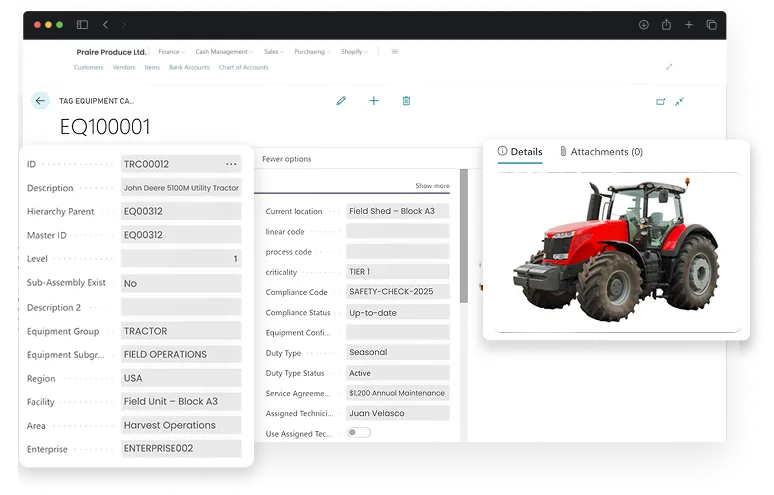Viewport: 774px width, 495px height.
Task: Open the Chart of Accounts link
Action: [243, 68]
